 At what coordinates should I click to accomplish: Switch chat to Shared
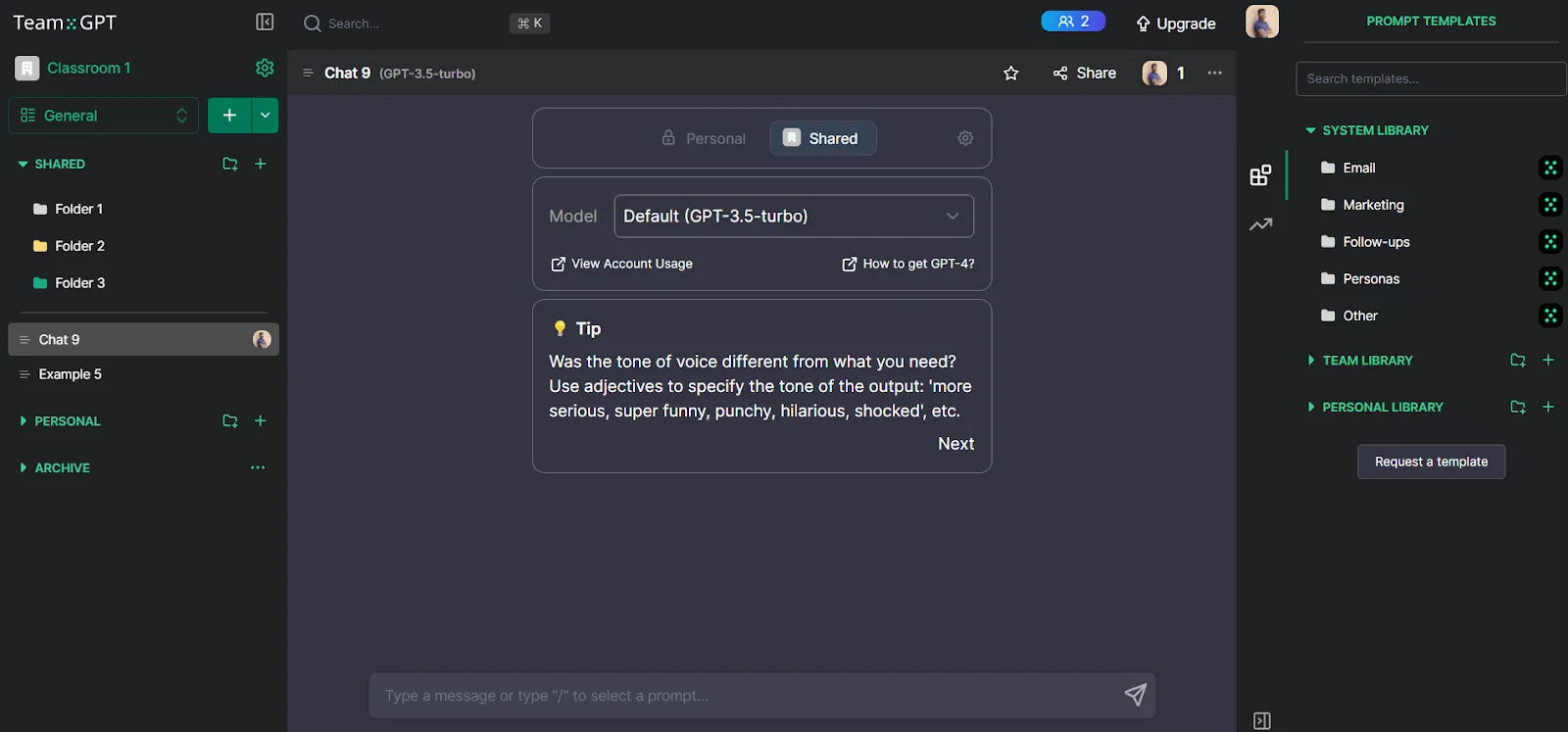point(822,138)
